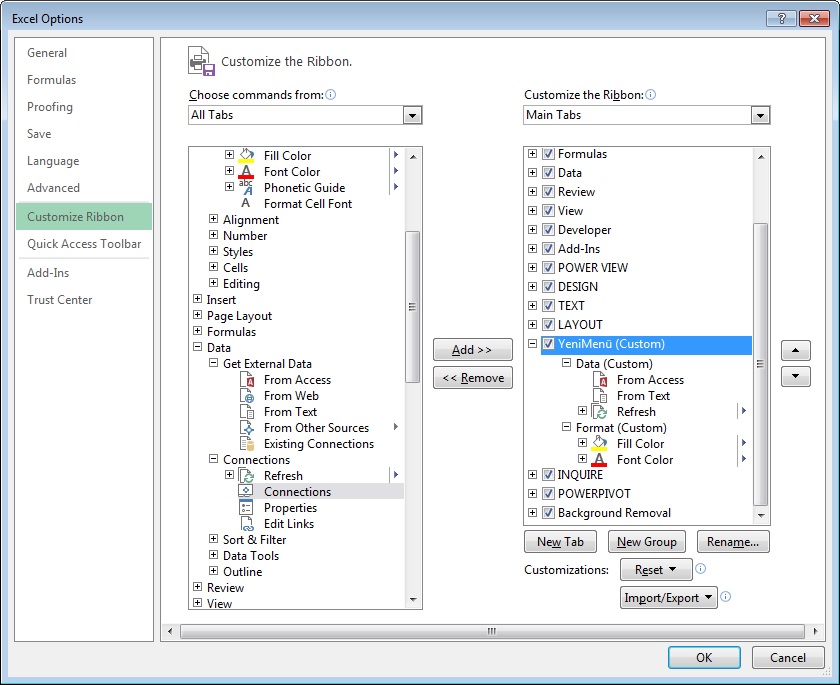
Task: Uncheck the Formulas tab checkbox
Action: click(x=548, y=154)
